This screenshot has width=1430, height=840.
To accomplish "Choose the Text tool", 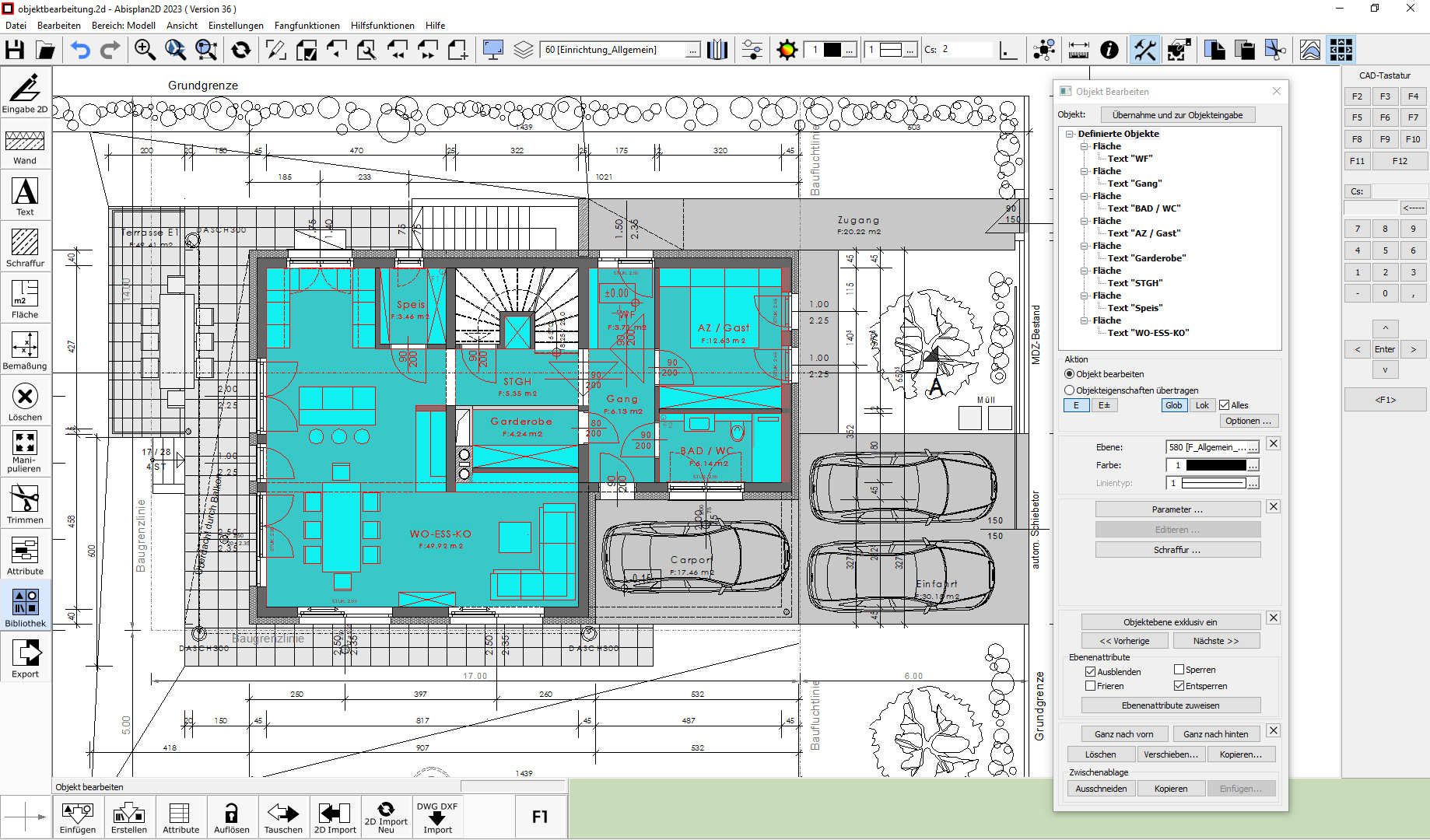I will 25,196.
